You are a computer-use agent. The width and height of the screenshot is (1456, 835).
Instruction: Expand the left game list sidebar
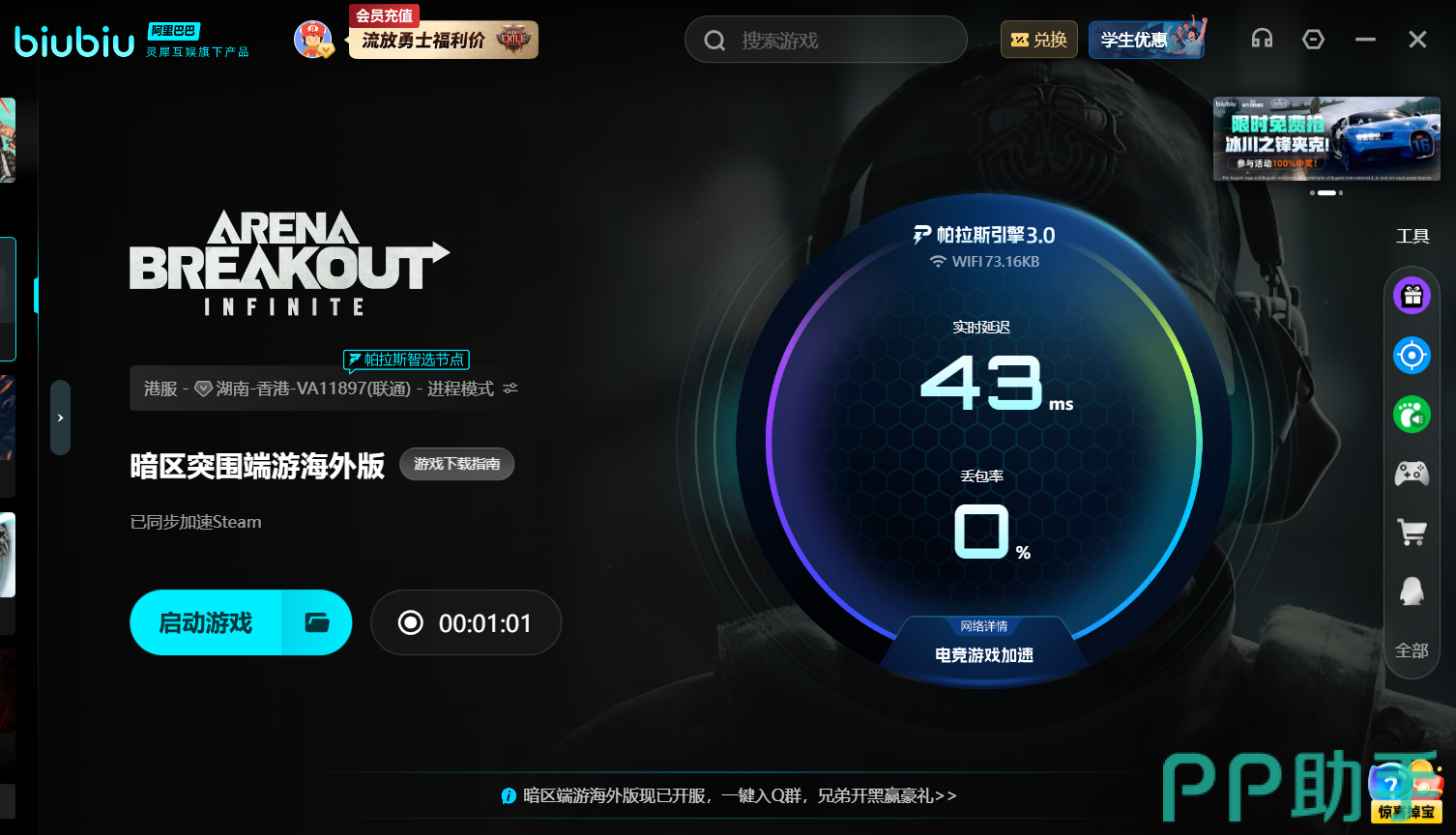[x=60, y=417]
